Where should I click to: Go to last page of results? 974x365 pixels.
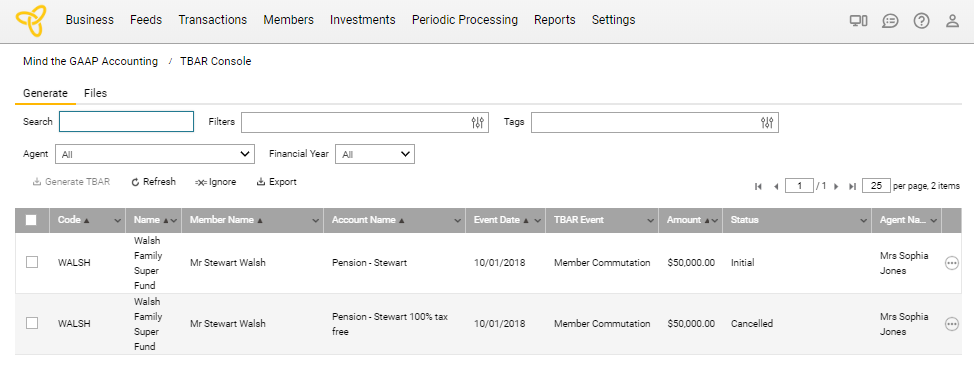[852, 186]
